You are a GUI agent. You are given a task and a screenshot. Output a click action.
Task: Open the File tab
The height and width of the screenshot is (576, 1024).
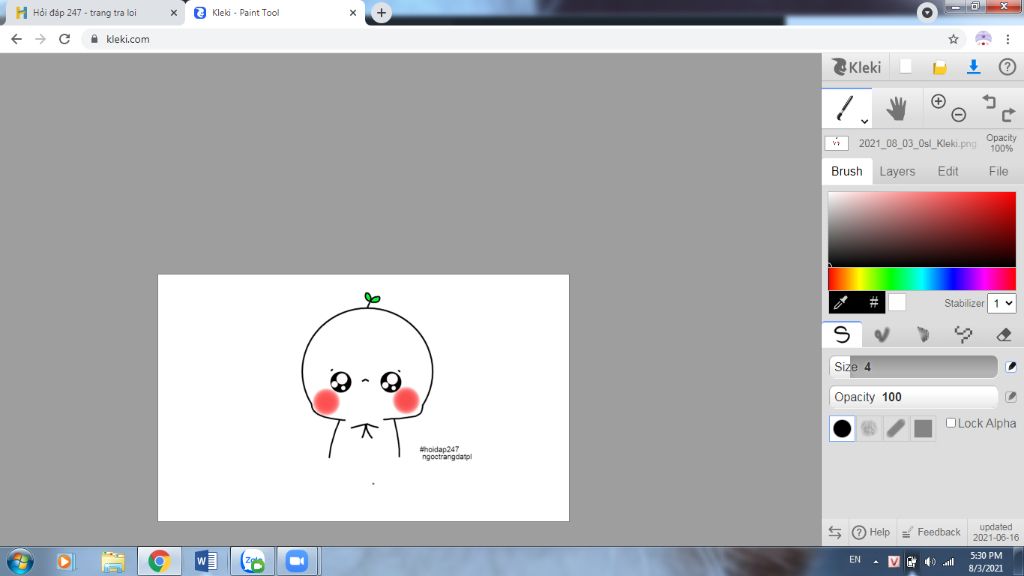click(998, 171)
